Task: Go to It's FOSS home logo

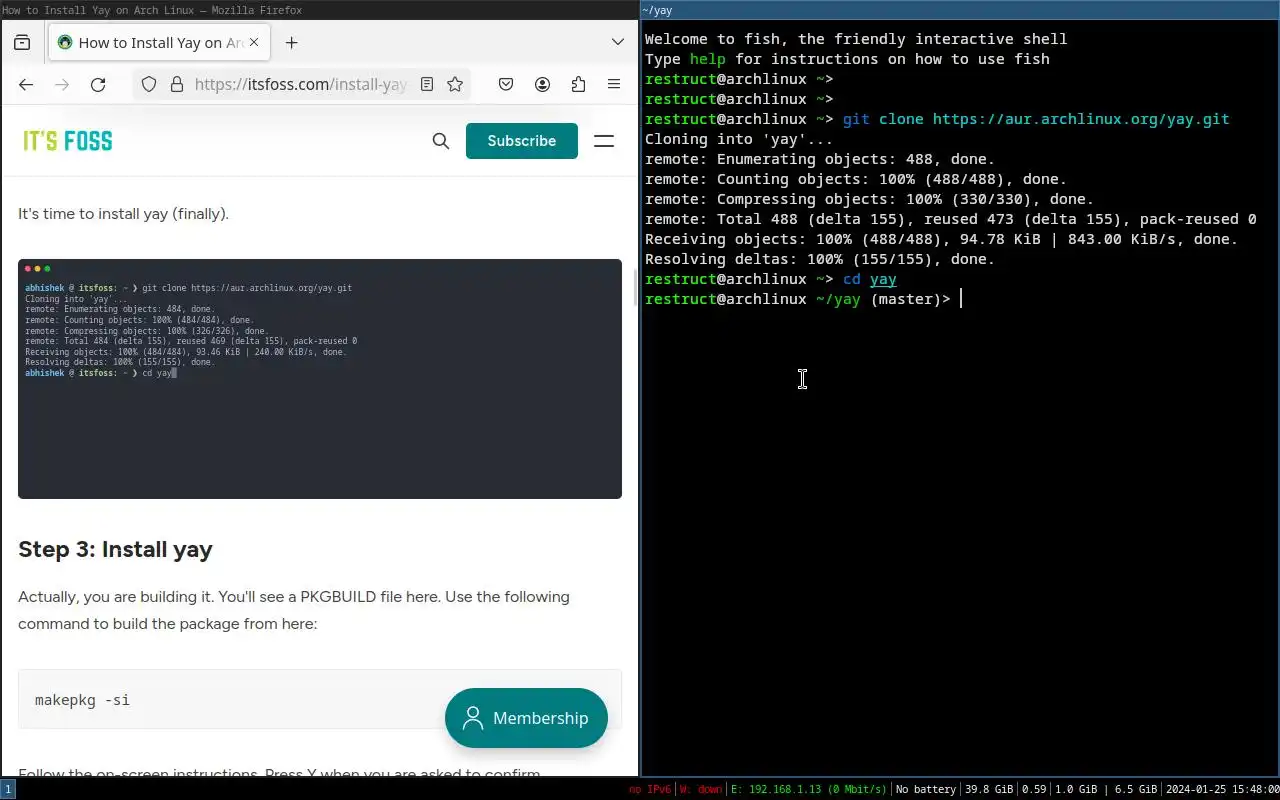Action: (x=68, y=141)
